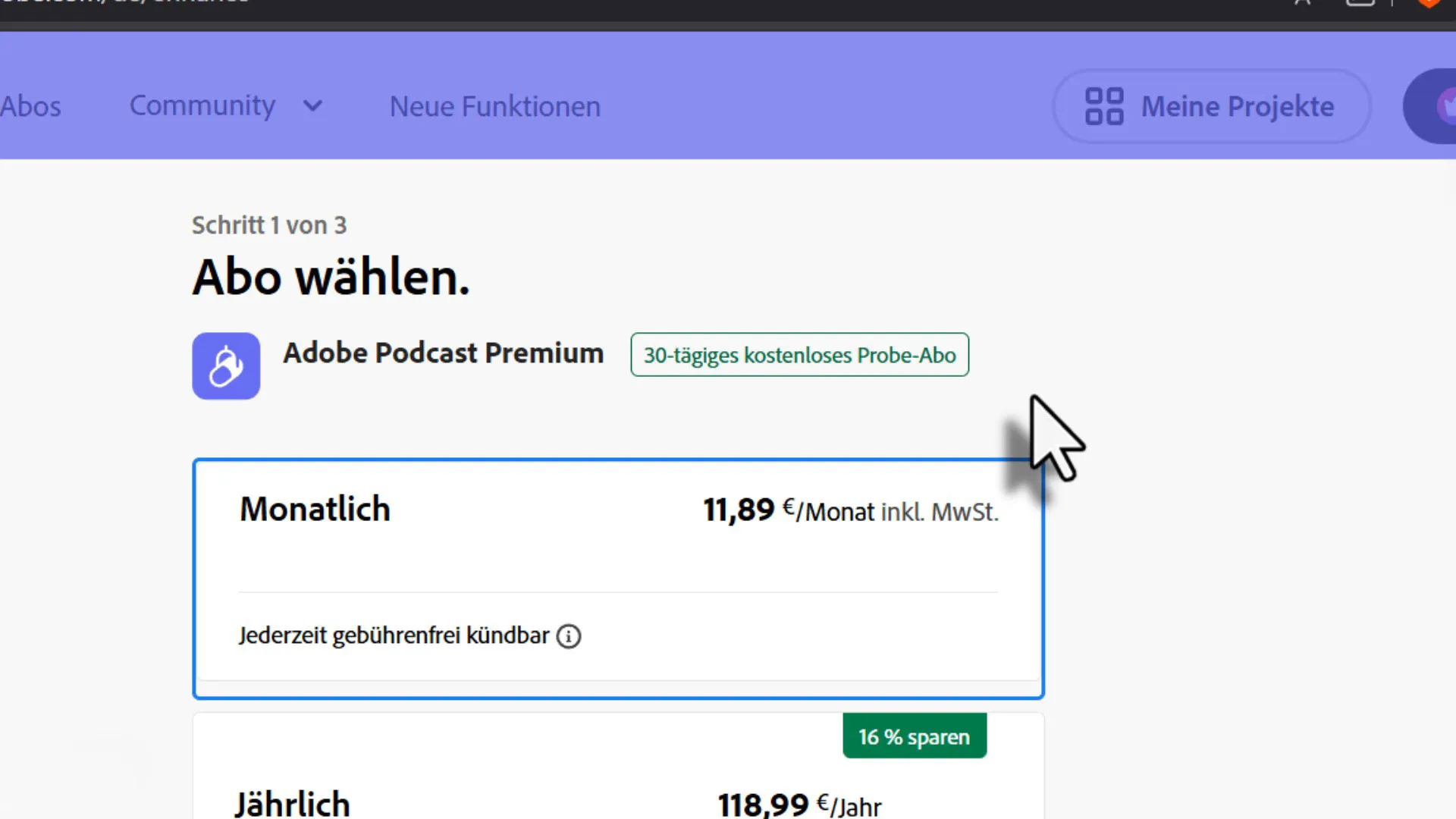Click the grid icon in Meine Projekte

point(1103,106)
